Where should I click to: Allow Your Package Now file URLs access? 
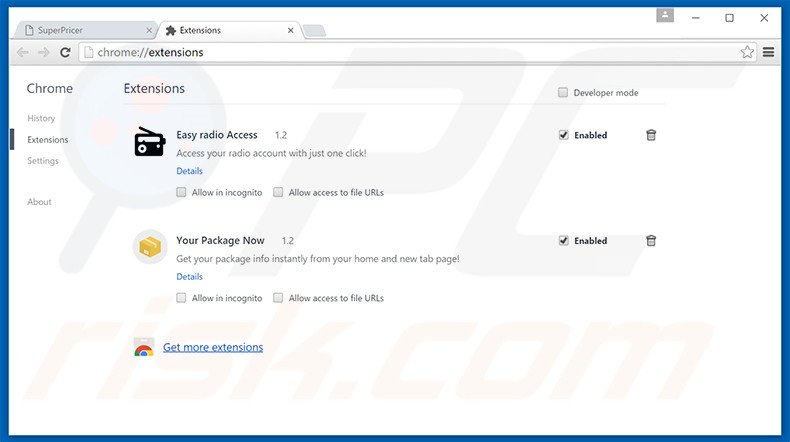point(278,298)
